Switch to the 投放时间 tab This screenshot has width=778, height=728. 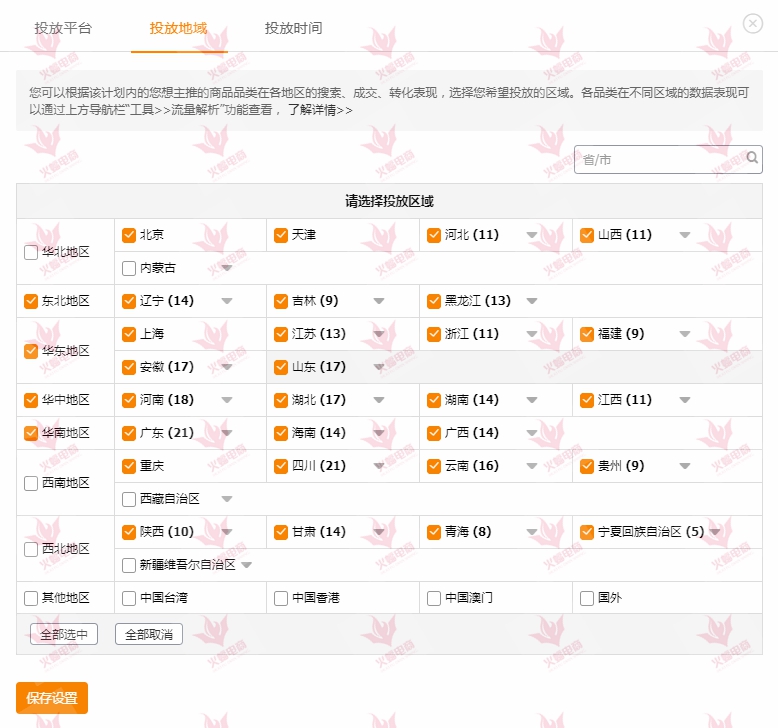click(293, 28)
